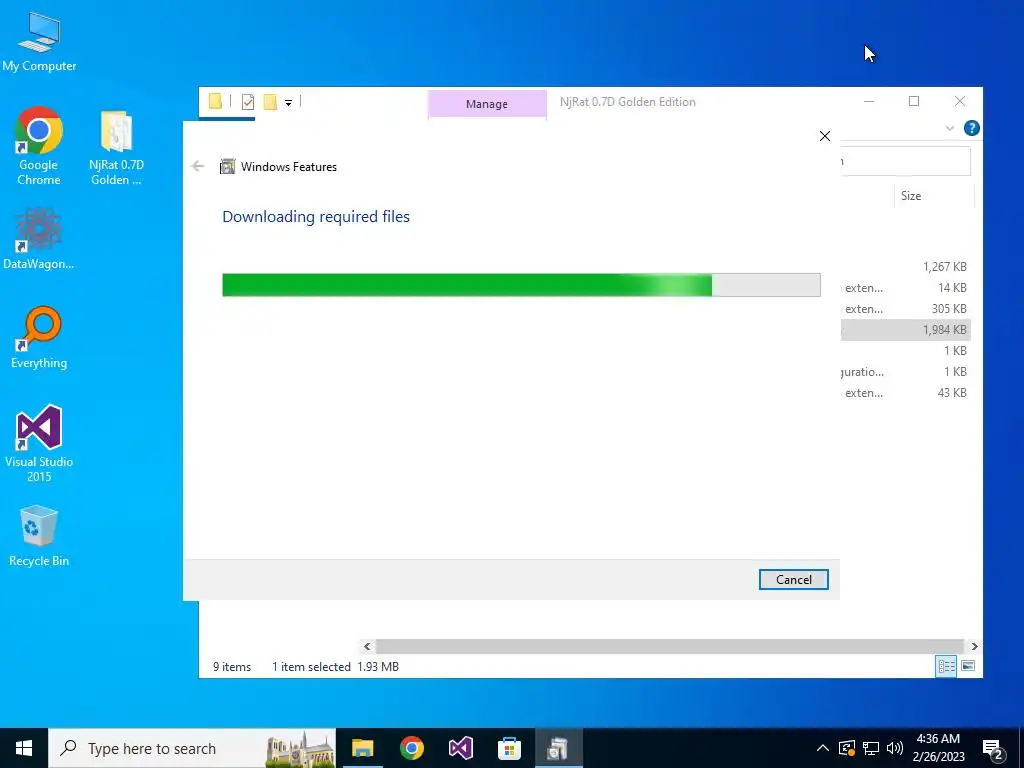1024x768 pixels.
Task: Select Windows Features taskbar icon
Action: pos(558,748)
